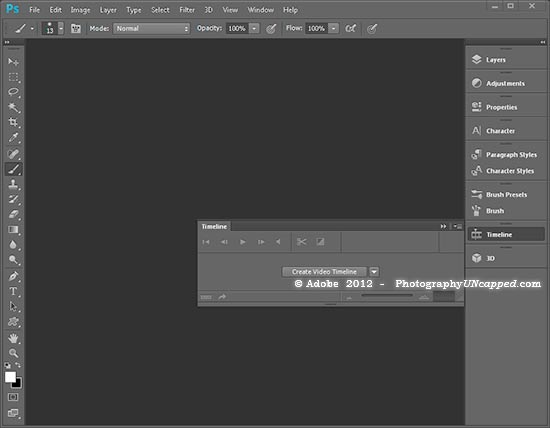This screenshot has width=550, height=428.
Task: Select the Eraser tool
Action: [13, 214]
